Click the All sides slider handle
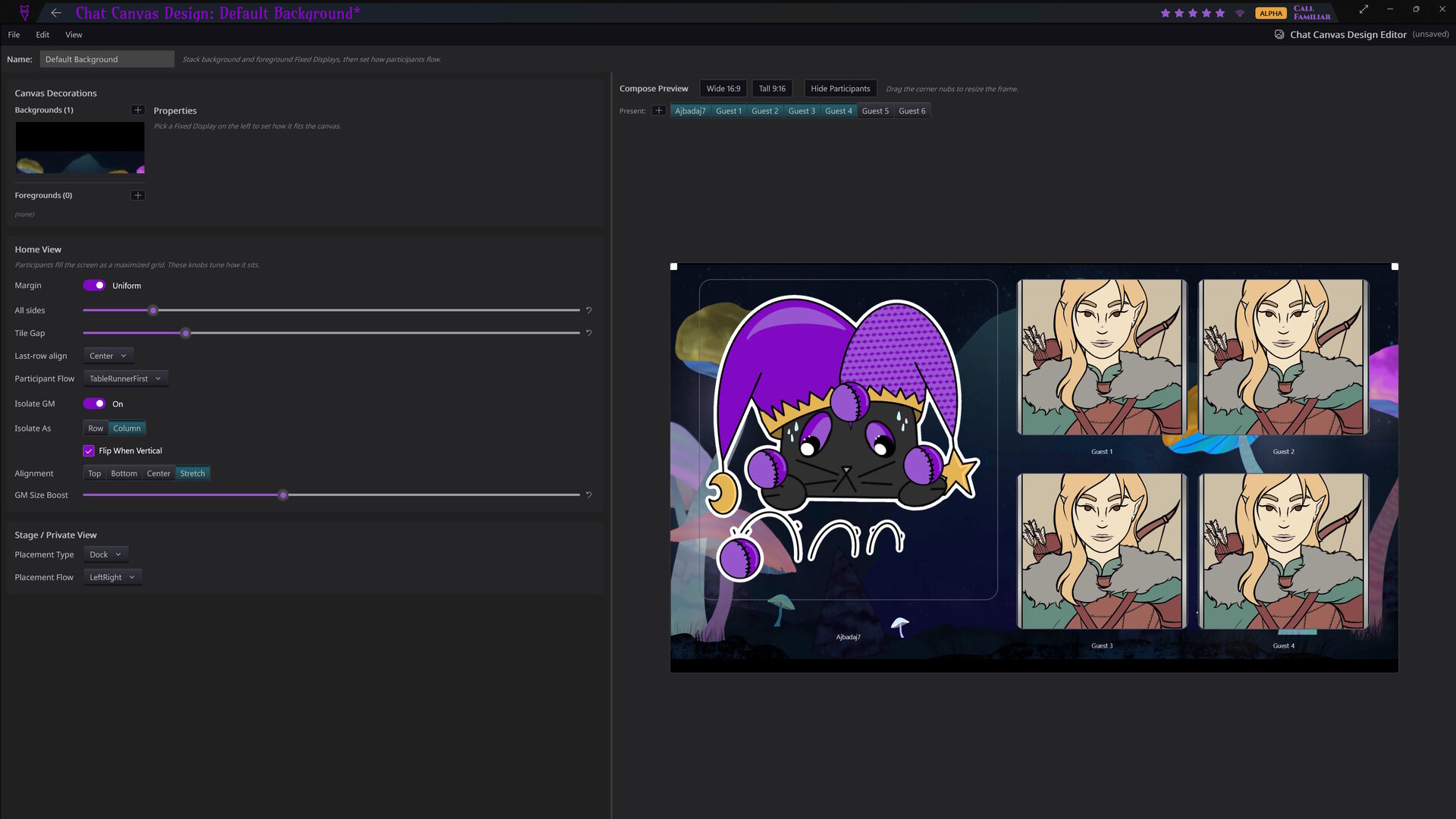The width and height of the screenshot is (1456, 819). pos(153,310)
